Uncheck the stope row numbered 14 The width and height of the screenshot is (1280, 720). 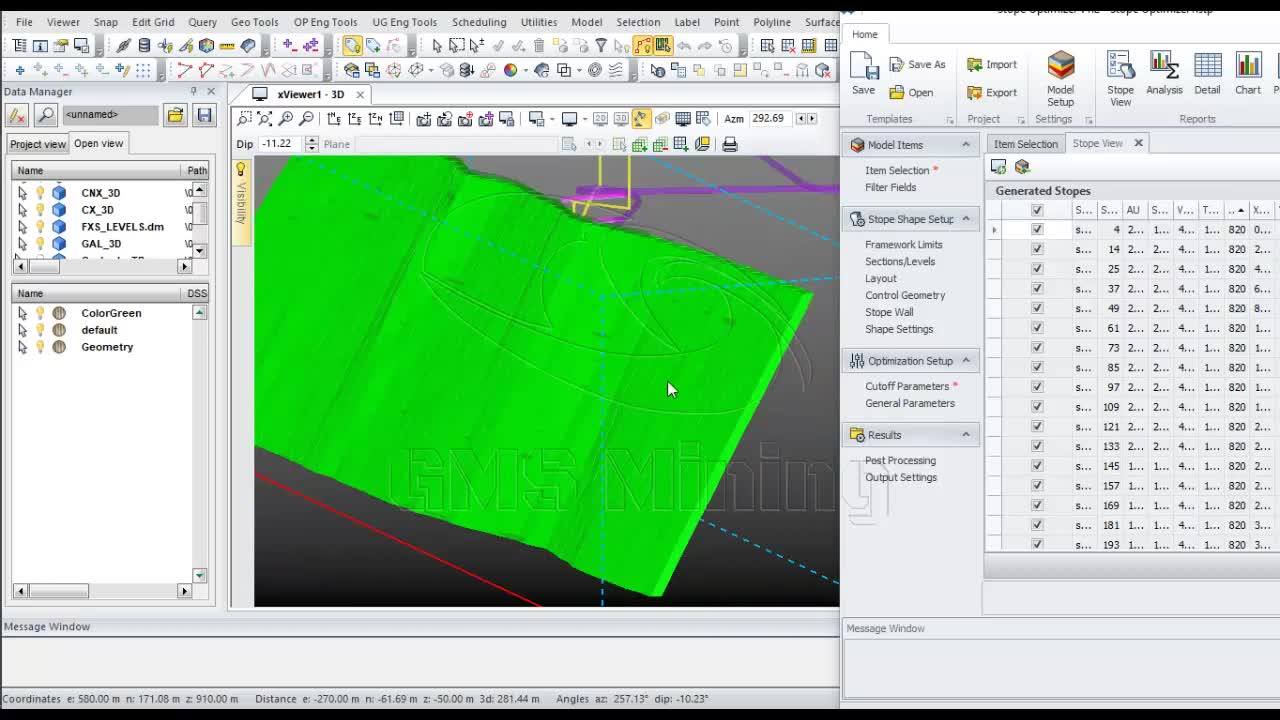click(x=1037, y=249)
